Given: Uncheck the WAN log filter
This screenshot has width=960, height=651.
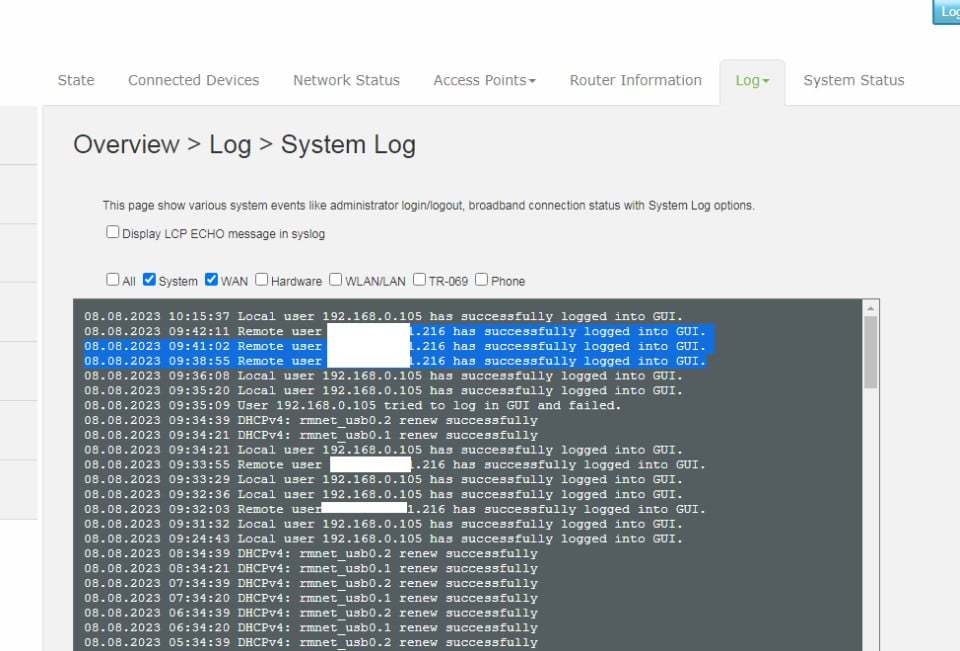Looking at the screenshot, I should (211, 280).
